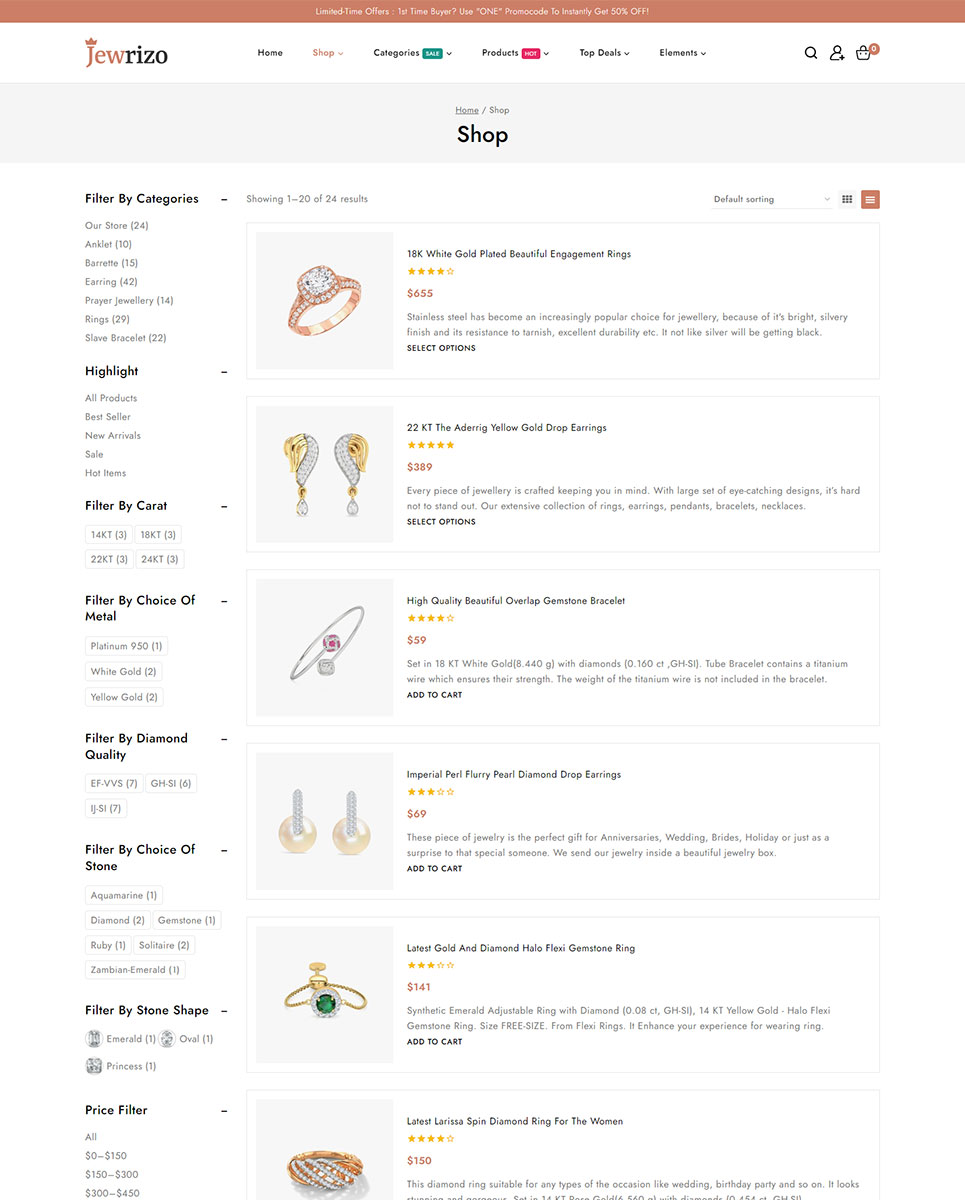This screenshot has height=1200, width=965.
Task: Collapse the Price Filter section
Action: pos(224,1110)
